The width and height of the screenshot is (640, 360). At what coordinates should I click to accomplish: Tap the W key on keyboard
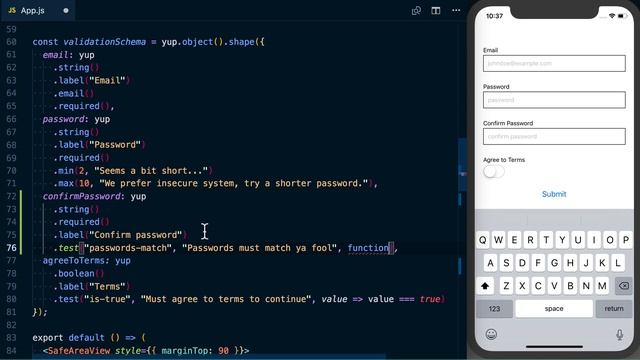(498, 240)
